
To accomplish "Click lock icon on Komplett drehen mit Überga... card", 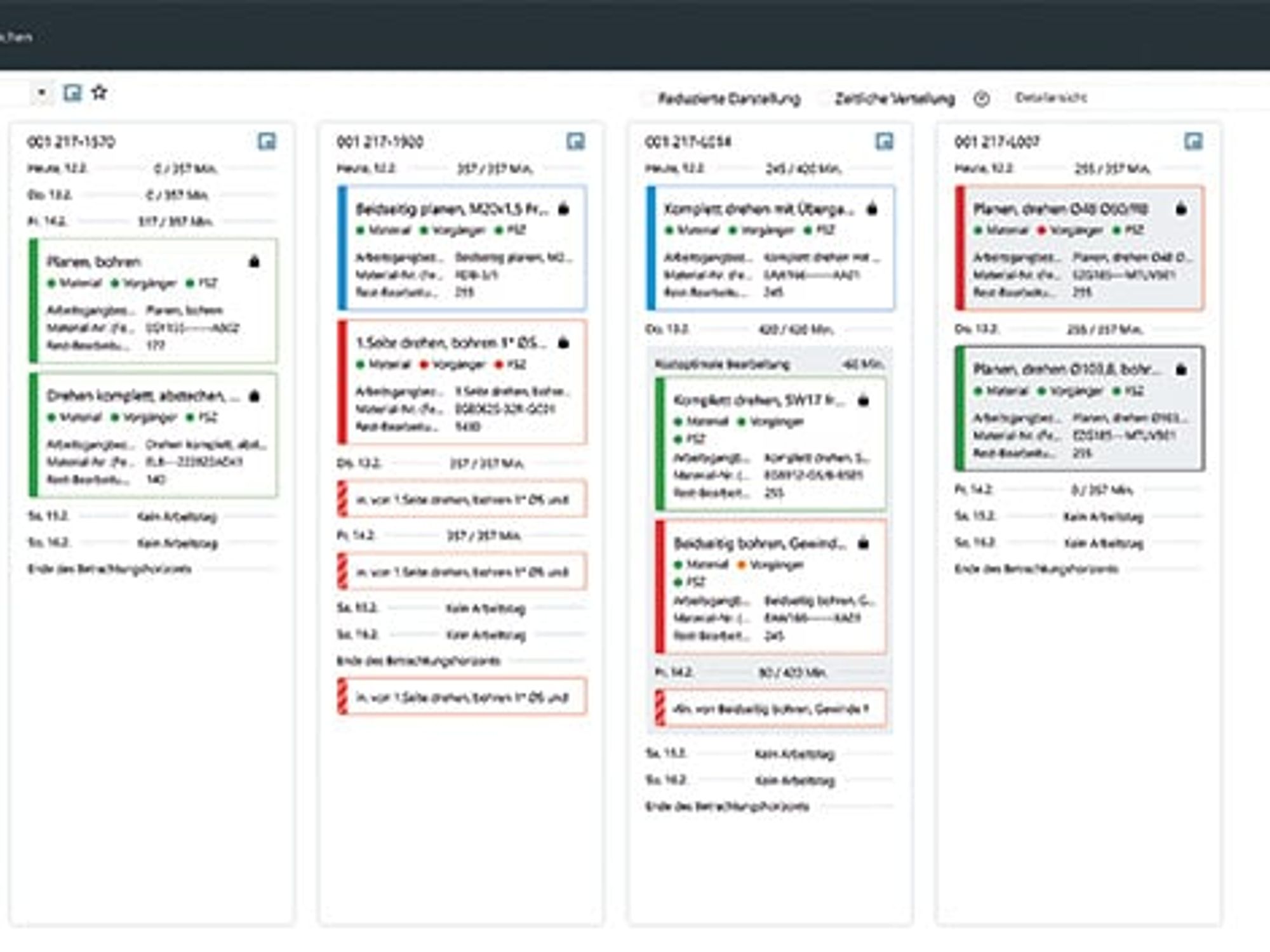I will 872,208.
